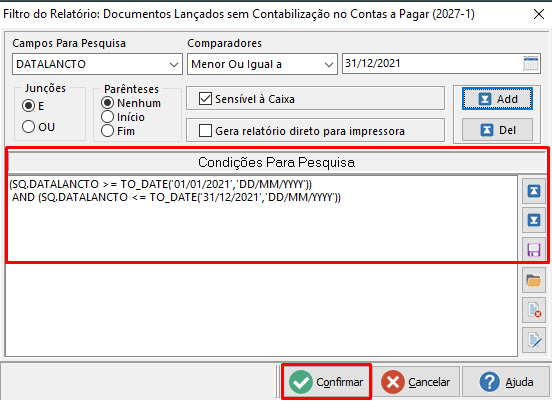Image resolution: width=552 pixels, height=401 pixels.
Task: Choose Nenhum under Parênteses
Action: click(107, 103)
